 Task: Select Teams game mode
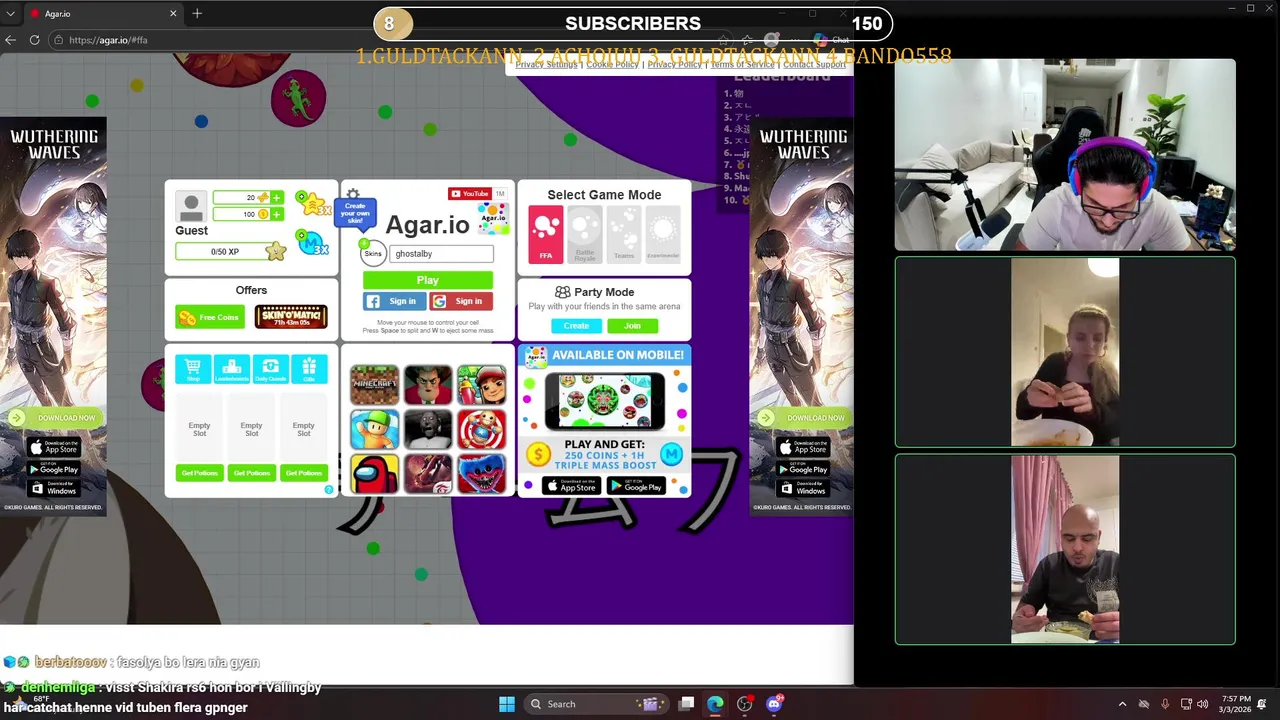click(624, 234)
